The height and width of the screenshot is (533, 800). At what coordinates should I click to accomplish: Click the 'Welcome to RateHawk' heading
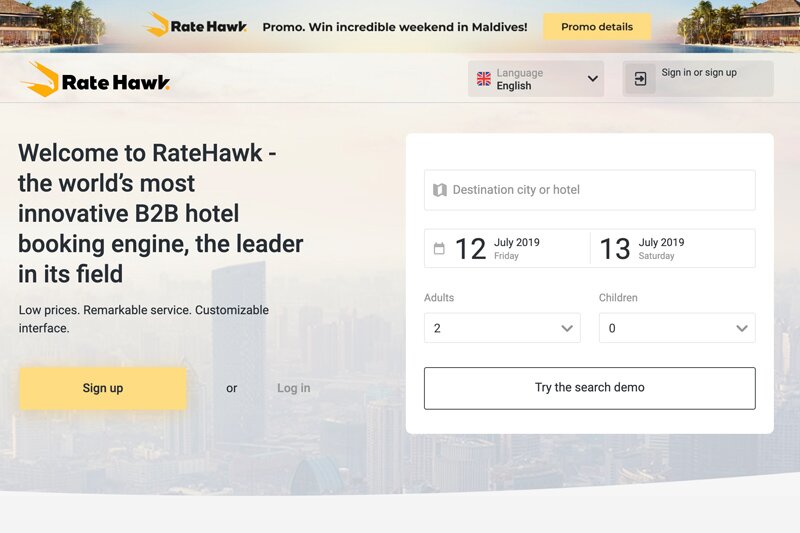[x=161, y=213]
